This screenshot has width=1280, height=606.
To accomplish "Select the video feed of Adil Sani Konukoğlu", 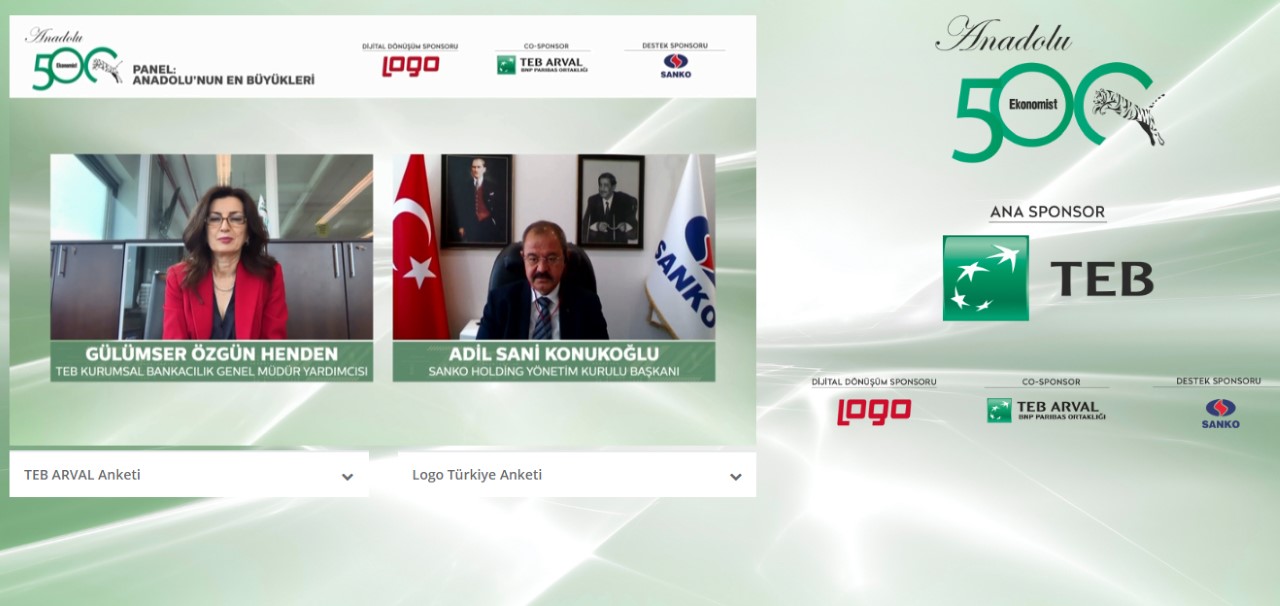I will pyautogui.click(x=554, y=247).
